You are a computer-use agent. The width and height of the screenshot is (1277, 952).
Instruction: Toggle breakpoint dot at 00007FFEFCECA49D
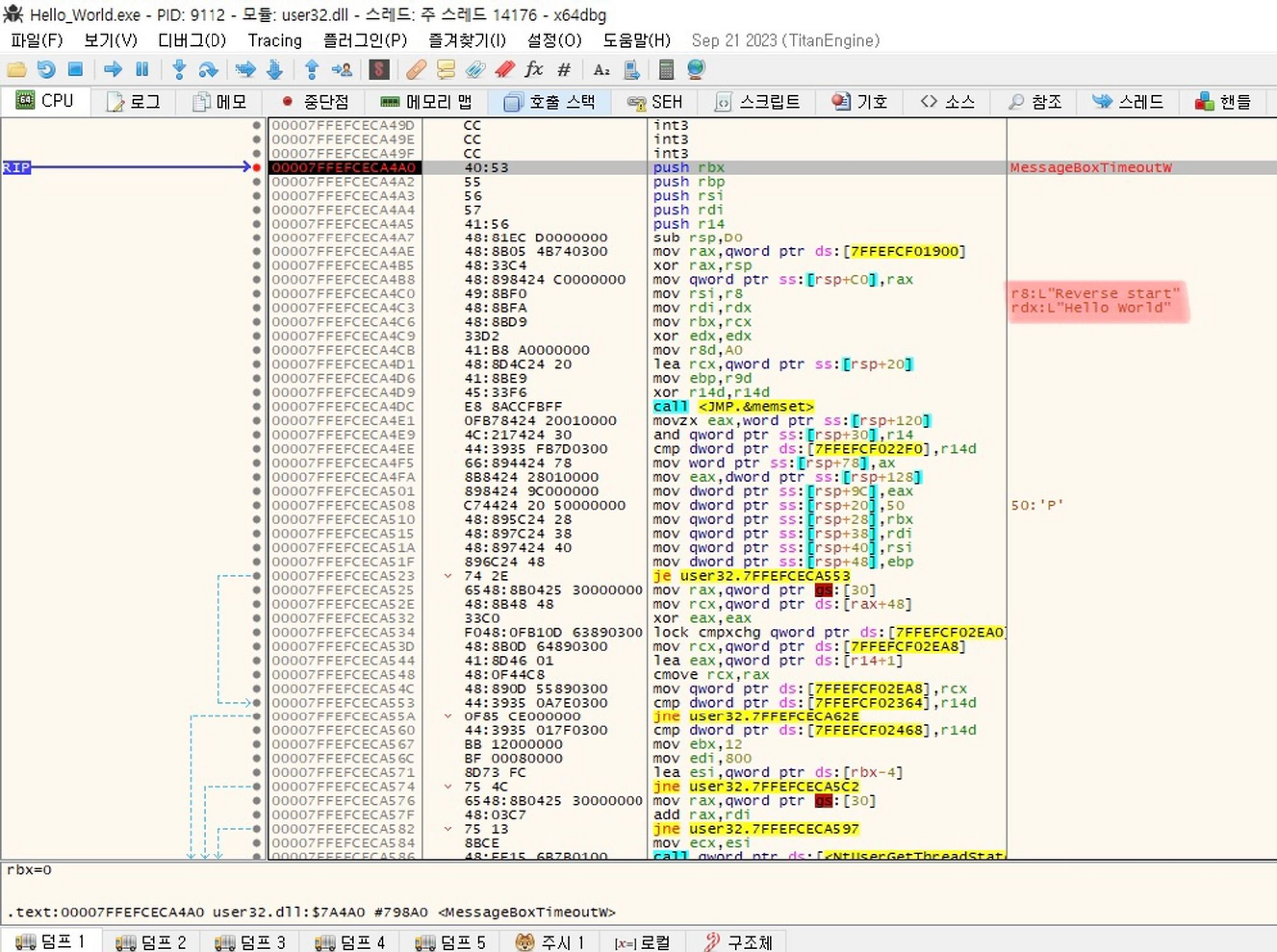tap(257, 125)
